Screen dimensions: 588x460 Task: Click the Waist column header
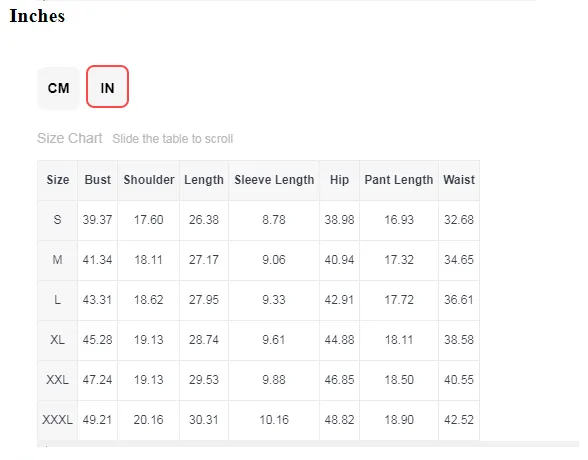pyautogui.click(x=459, y=180)
